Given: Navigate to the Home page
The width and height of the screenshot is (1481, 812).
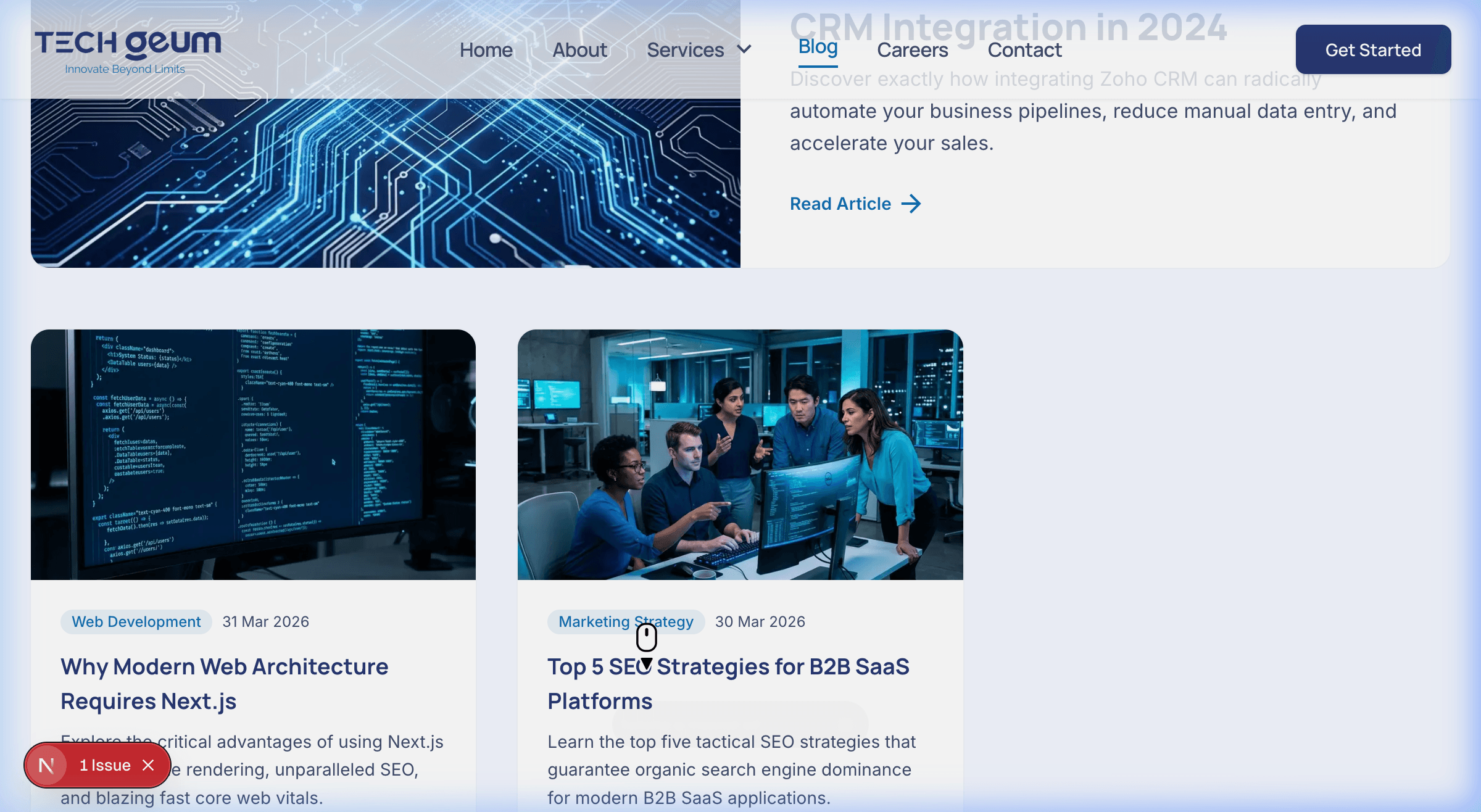Looking at the screenshot, I should 486,49.
